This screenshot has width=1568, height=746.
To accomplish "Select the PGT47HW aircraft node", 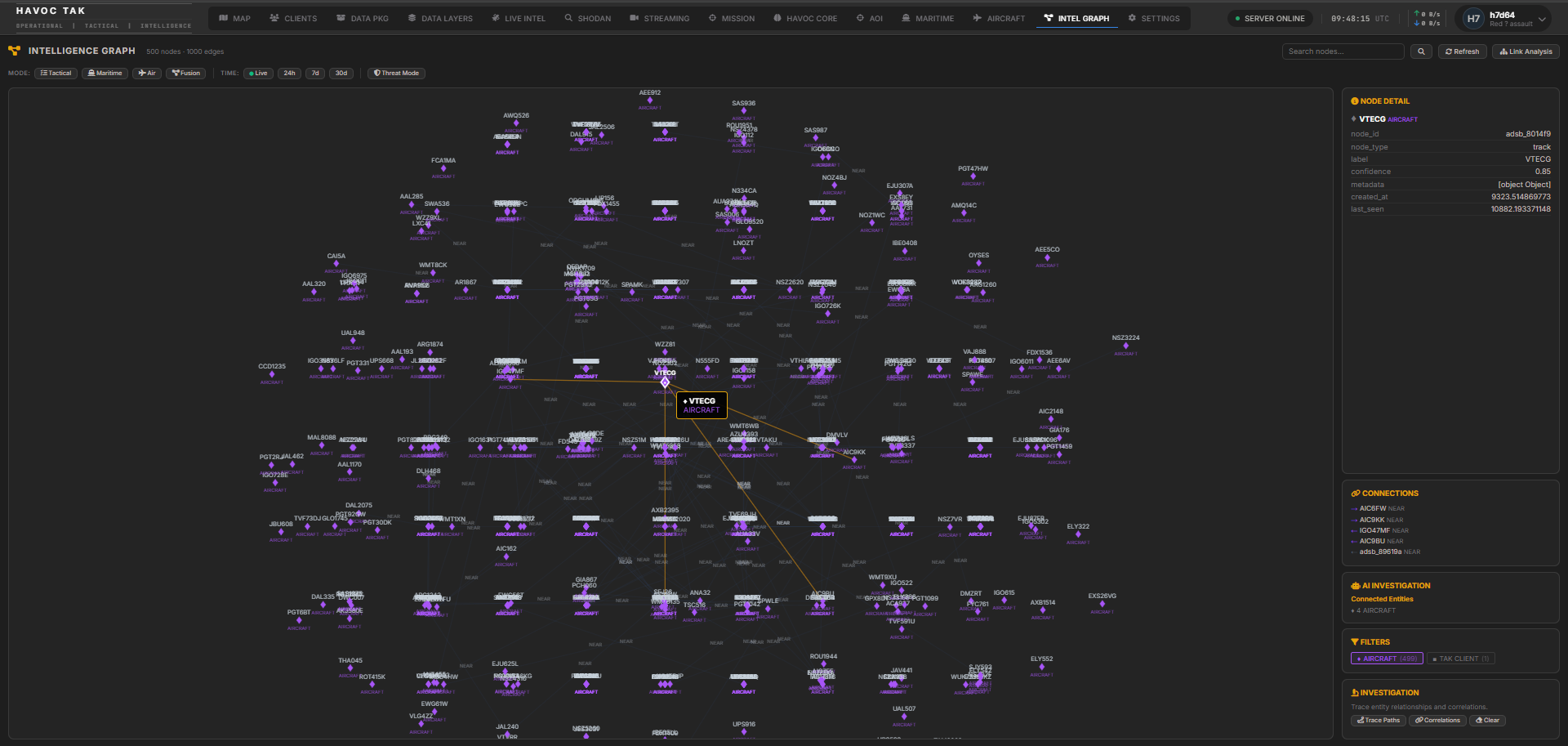I will click(973, 176).
